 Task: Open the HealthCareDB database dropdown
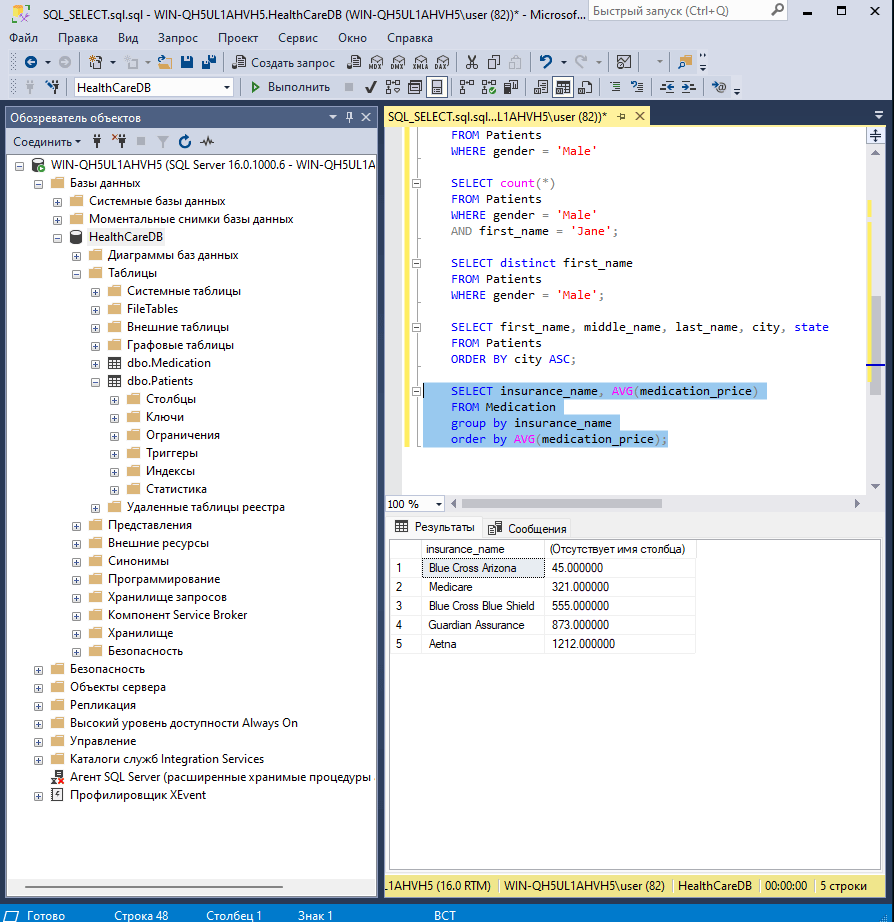tap(226, 88)
